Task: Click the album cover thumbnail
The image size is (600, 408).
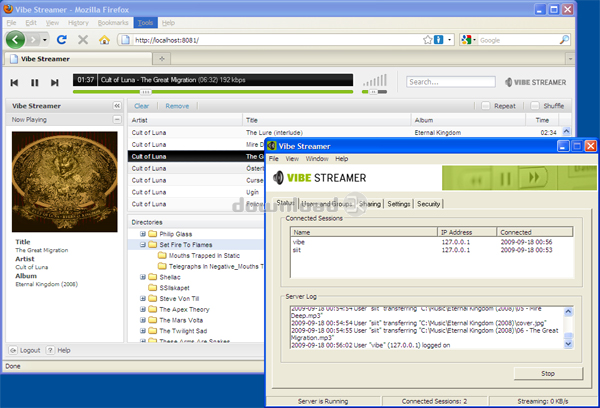Action: (65, 182)
